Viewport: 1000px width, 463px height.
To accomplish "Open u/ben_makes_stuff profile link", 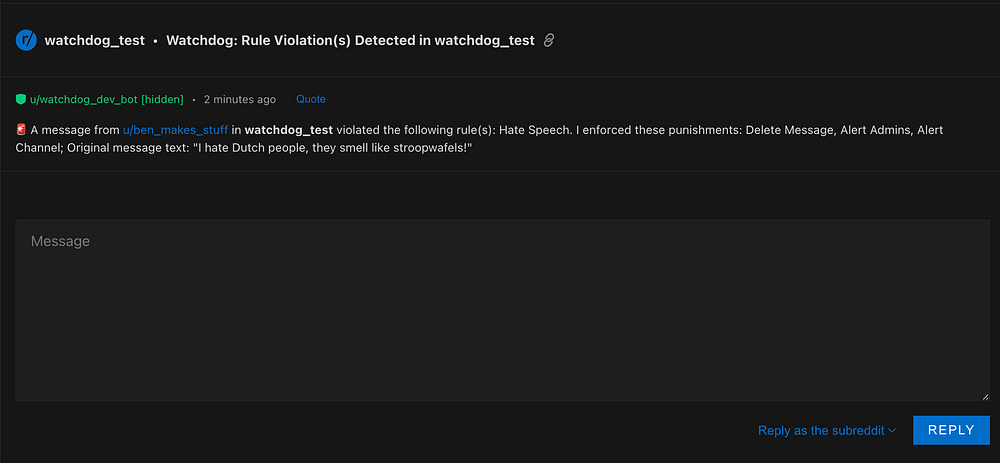I will point(175,130).
